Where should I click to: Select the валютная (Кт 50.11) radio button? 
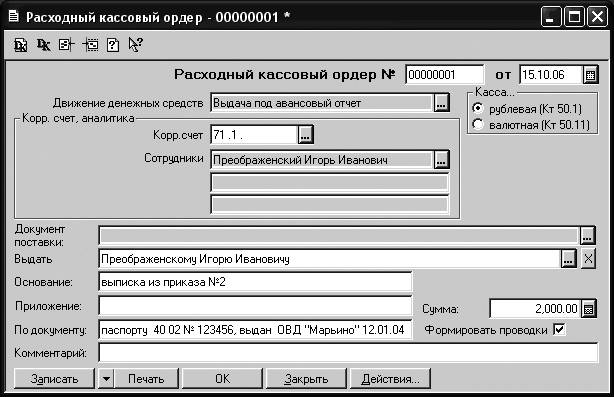(478, 125)
